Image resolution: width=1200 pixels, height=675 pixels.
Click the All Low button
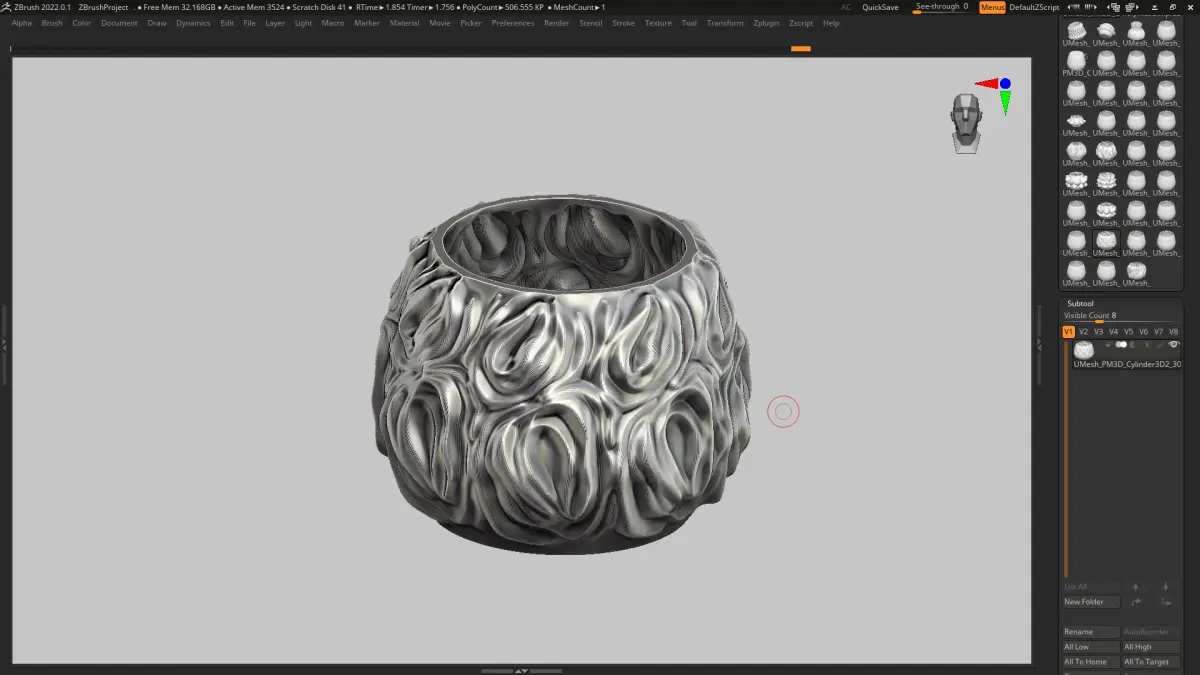1091,647
